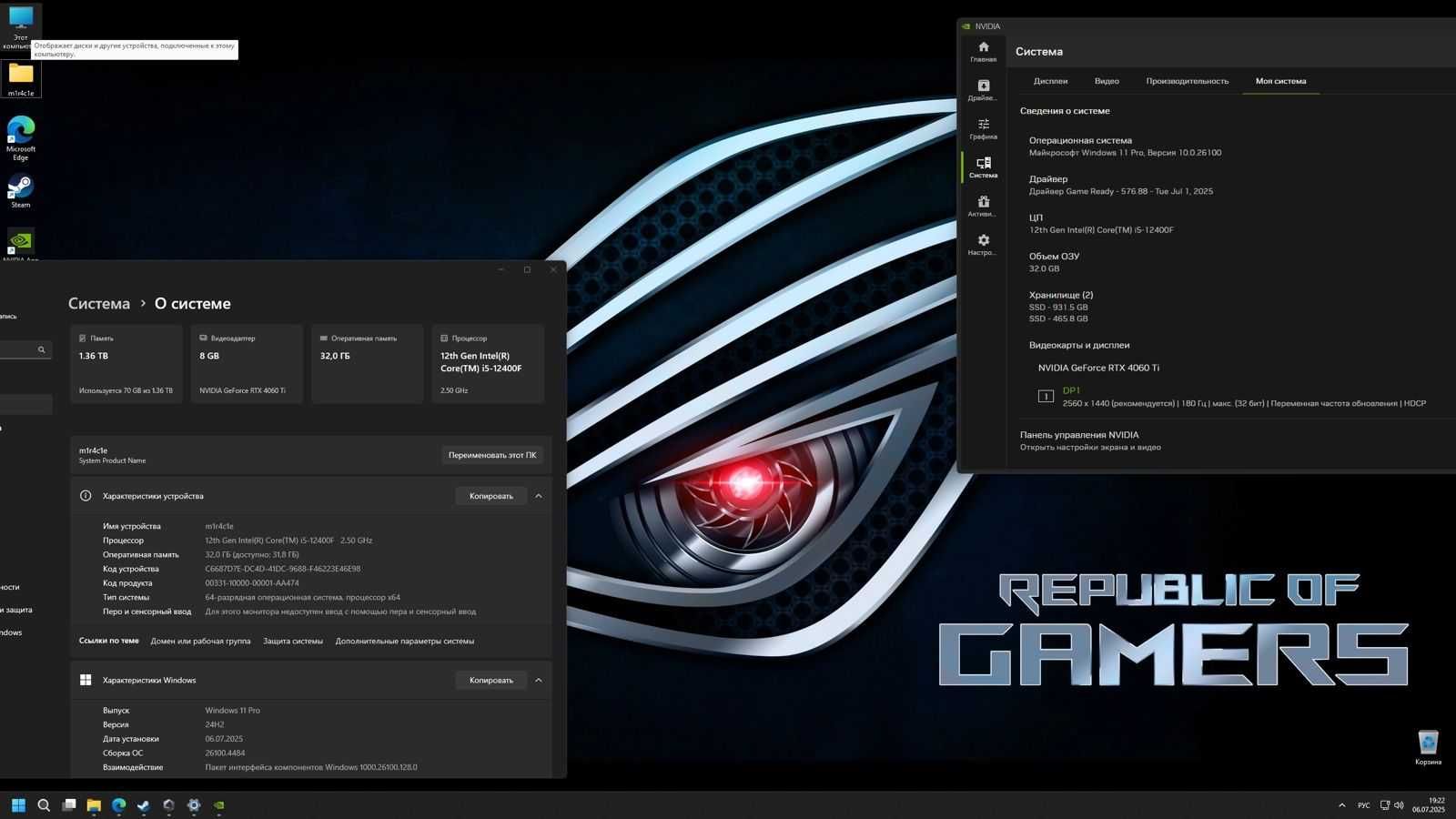Click the NVIDIA app icon in taskbar

(218, 805)
